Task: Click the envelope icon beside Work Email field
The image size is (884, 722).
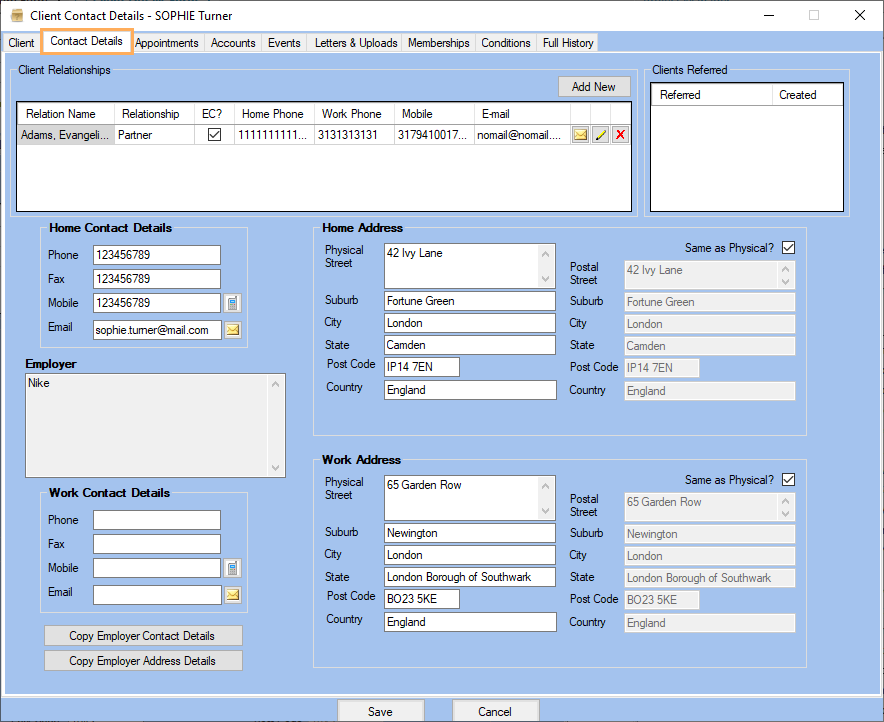Action: [233, 594]
